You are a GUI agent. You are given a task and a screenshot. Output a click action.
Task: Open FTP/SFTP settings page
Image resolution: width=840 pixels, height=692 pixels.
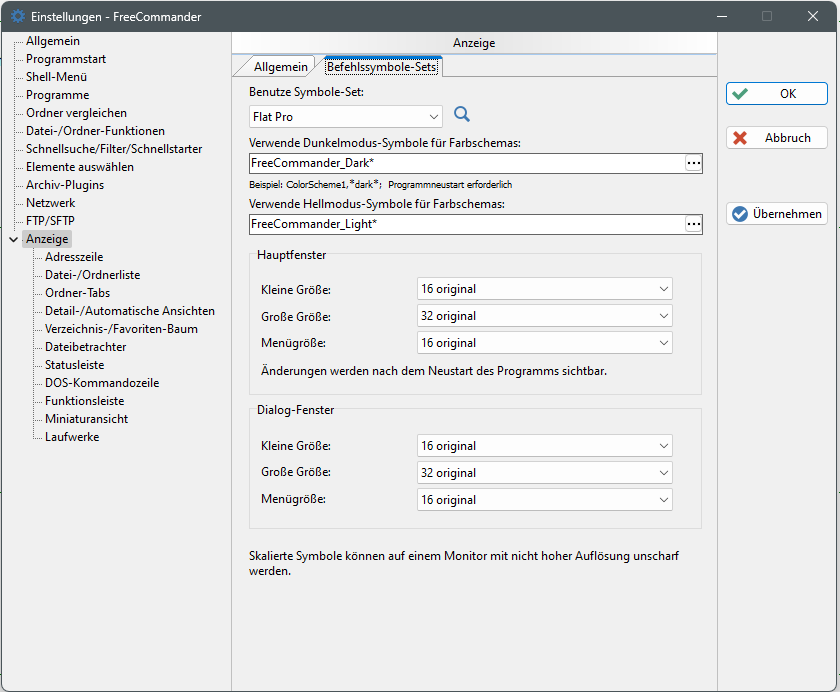click(50, 221)
